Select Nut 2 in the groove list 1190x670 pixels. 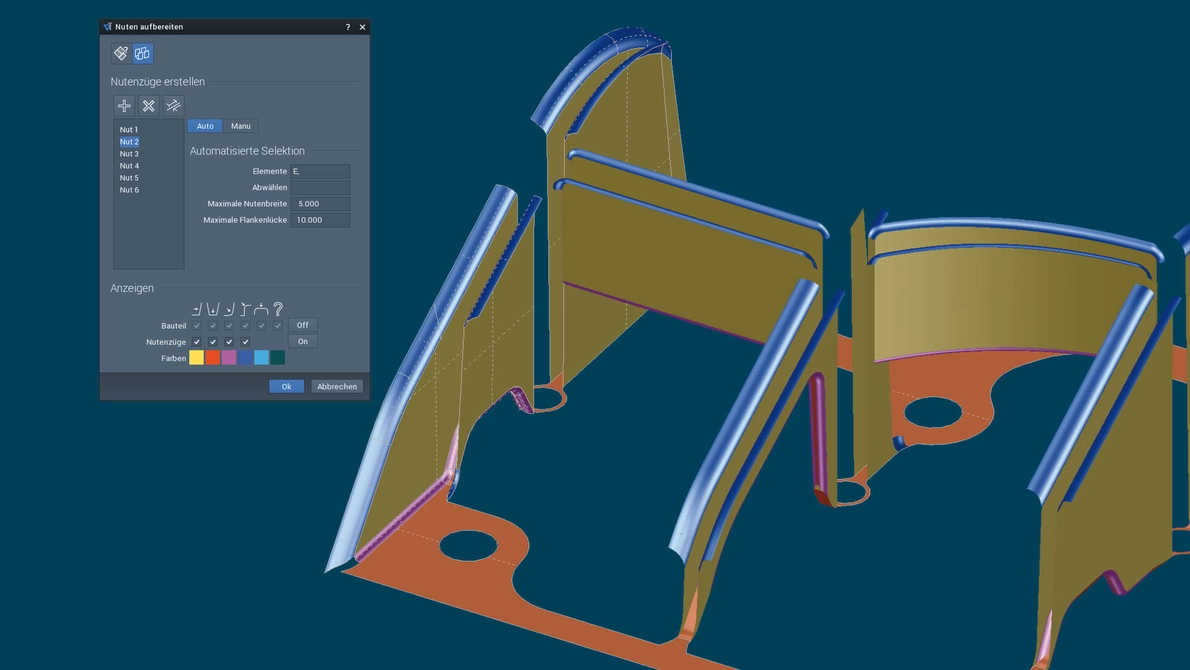[x=129, y=142]
